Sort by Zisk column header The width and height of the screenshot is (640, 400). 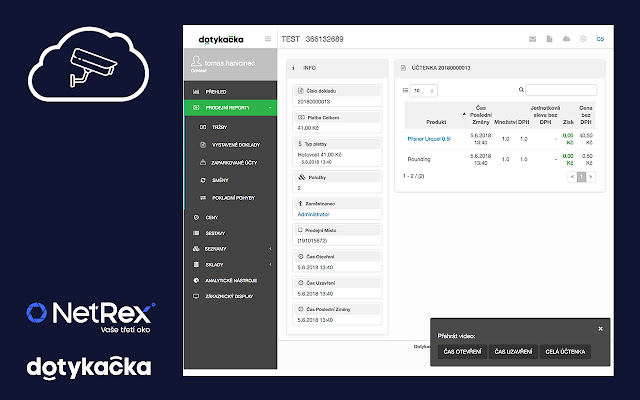point(568,122)
